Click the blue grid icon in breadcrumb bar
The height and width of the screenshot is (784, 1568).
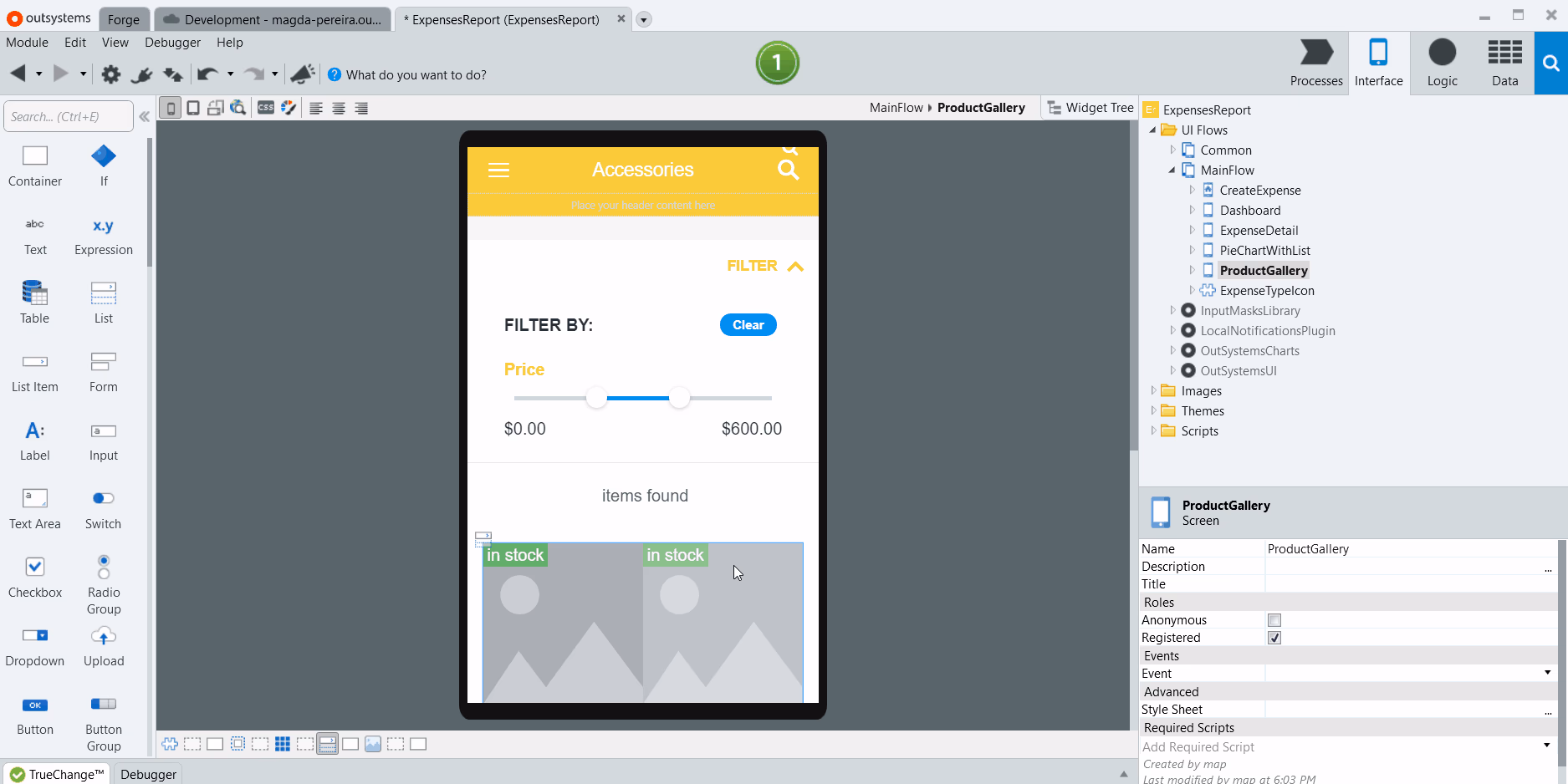283,744
